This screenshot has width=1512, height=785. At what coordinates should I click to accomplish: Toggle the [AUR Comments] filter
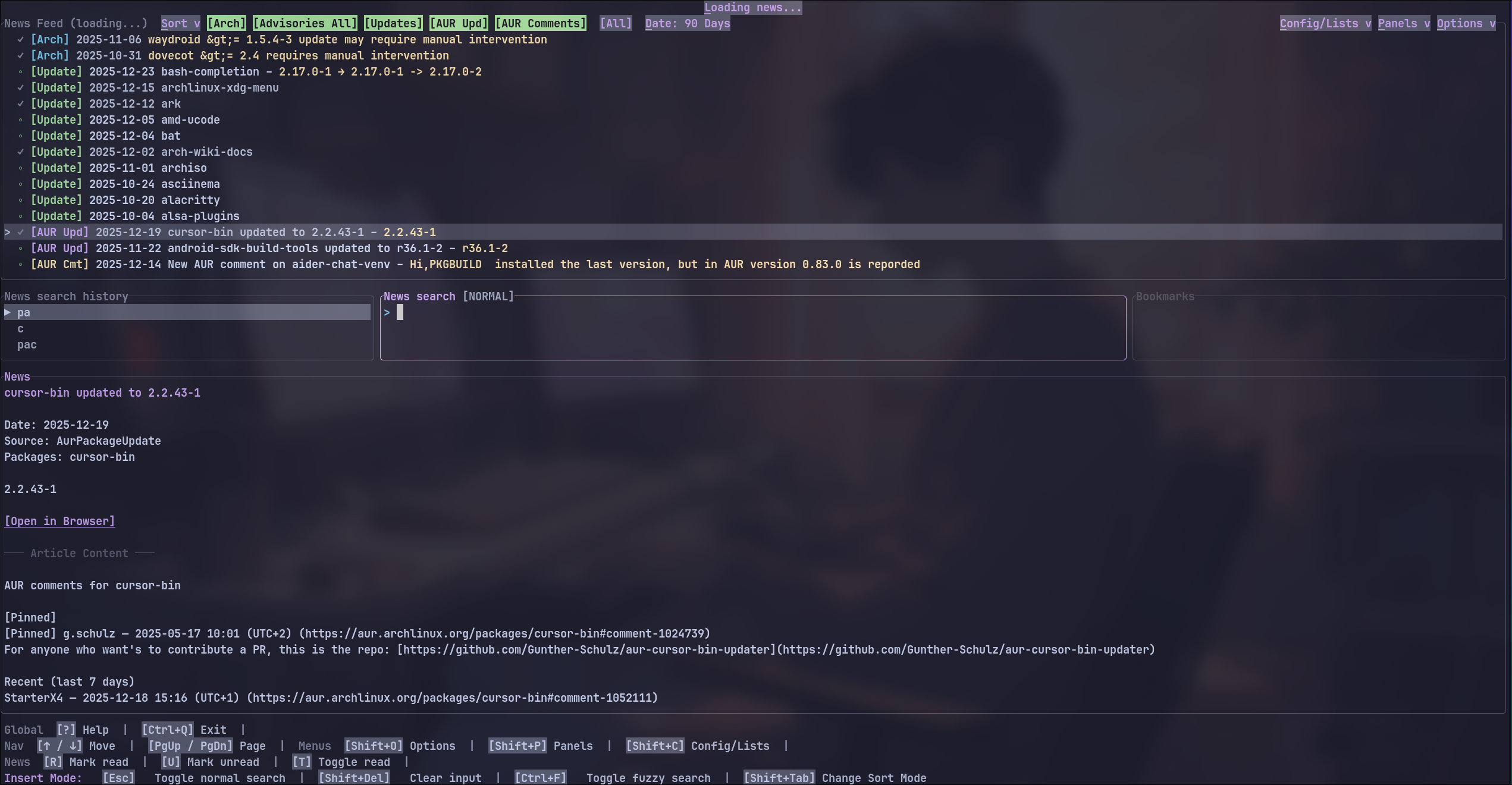click(541, 23)
